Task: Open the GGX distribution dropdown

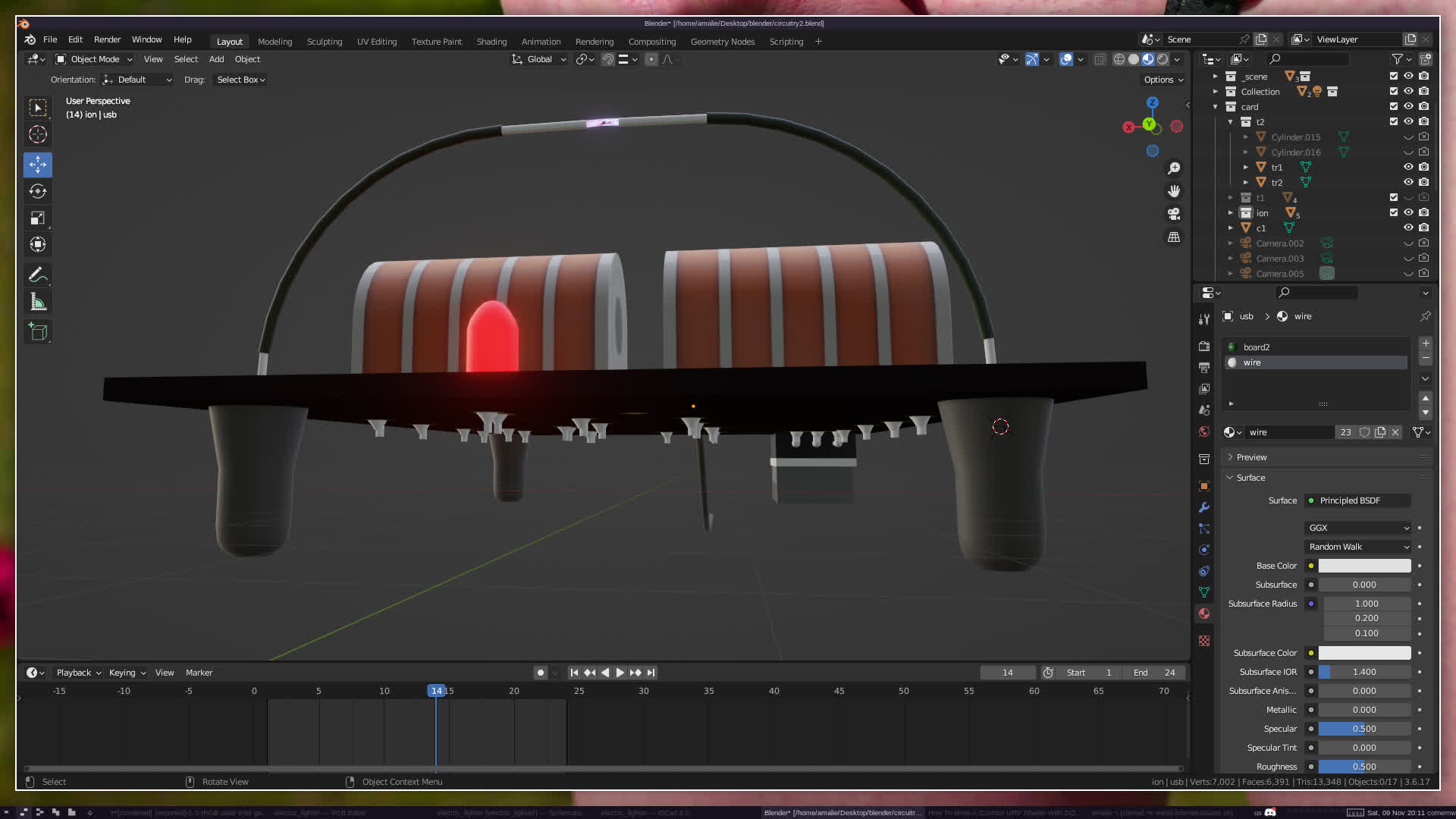Action: (x=1357, y=528)
